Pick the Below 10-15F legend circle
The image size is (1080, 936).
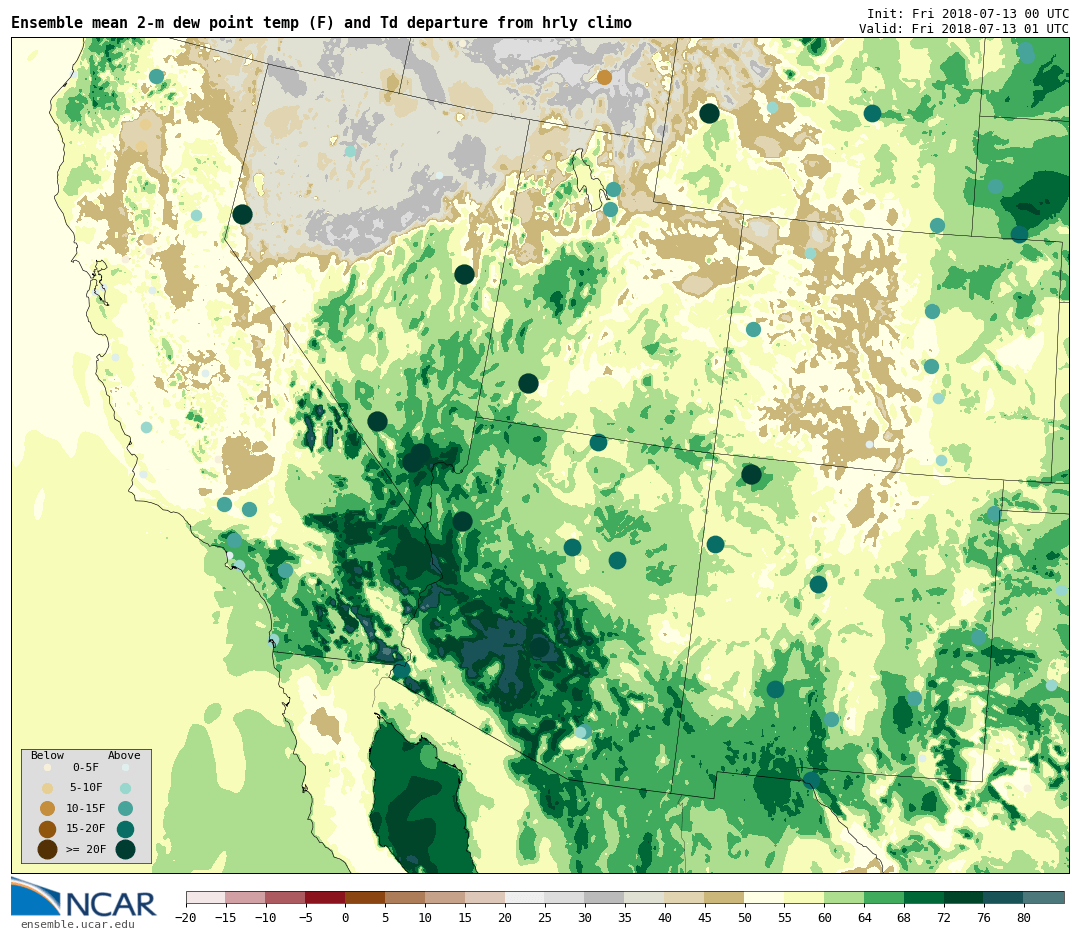click(x=47, y=808)
